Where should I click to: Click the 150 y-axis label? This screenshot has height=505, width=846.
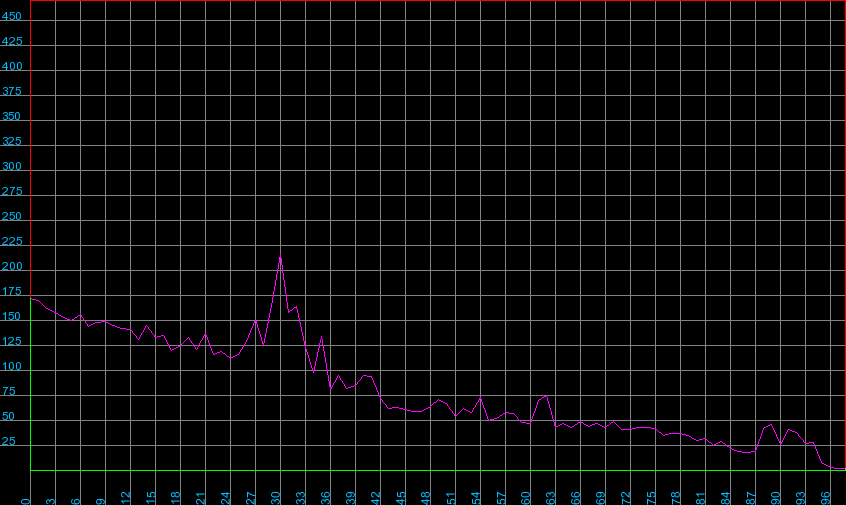11,316
